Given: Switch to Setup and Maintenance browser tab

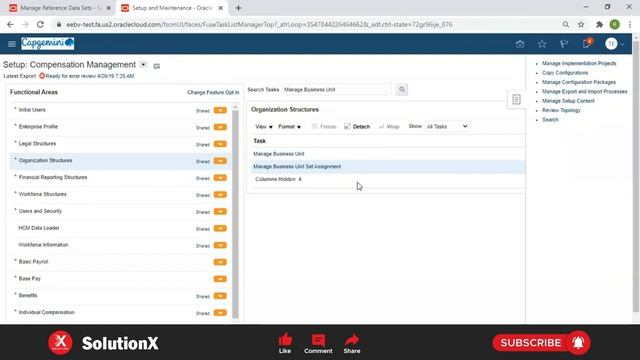Looking at the screenshot, I should tap(173, 8).
